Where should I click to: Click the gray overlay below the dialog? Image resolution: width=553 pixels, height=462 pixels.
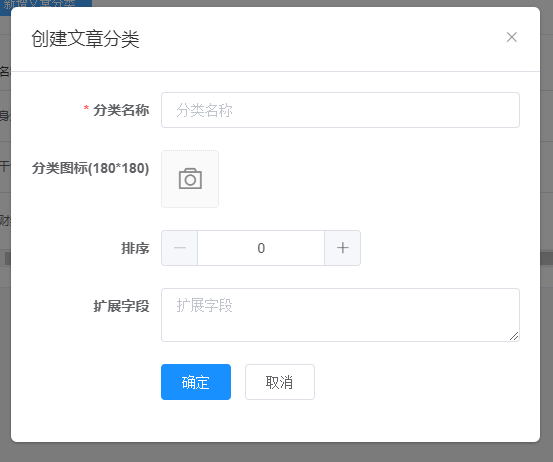coord(276,452)
